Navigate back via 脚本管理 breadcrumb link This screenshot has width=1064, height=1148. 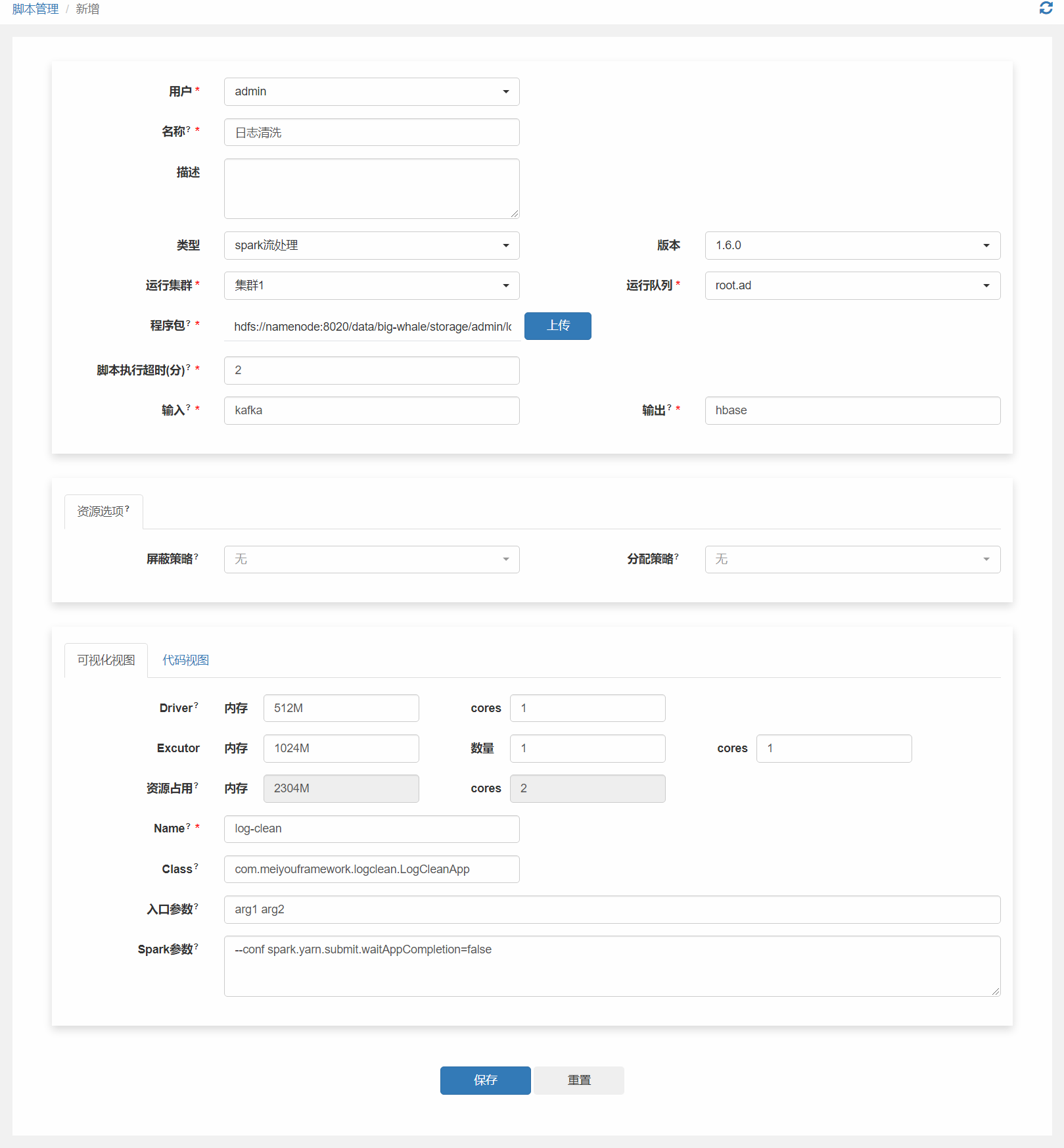click(x=34, y=9)
